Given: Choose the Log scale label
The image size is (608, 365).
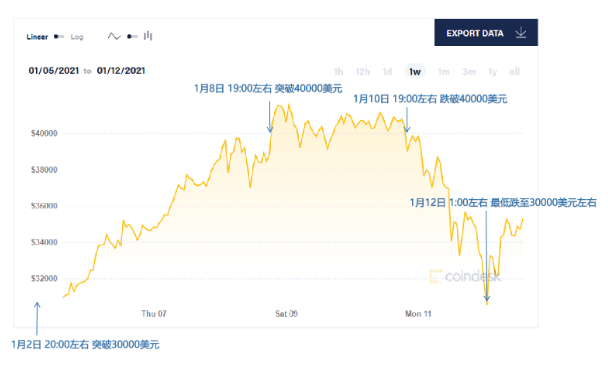Looking at the screenshot, I should tap(77, 36).
